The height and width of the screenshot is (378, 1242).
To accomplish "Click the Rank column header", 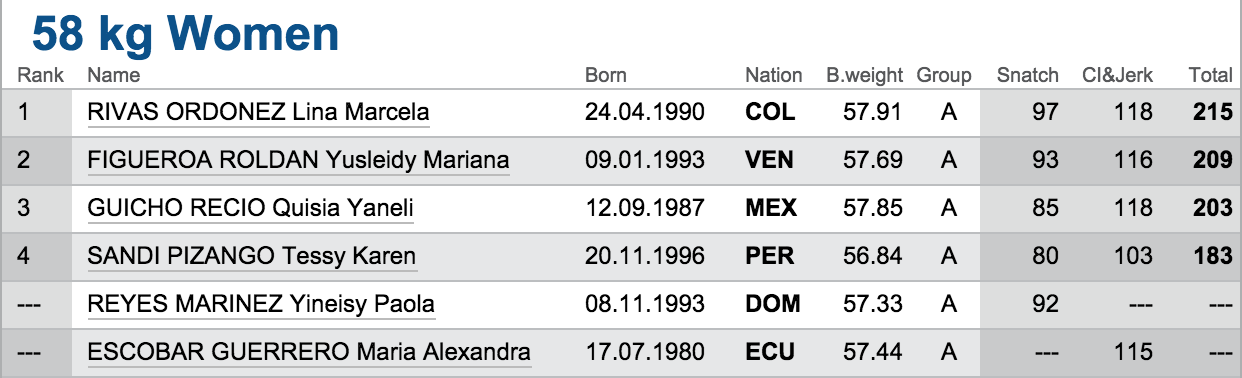I will point(41,75).
